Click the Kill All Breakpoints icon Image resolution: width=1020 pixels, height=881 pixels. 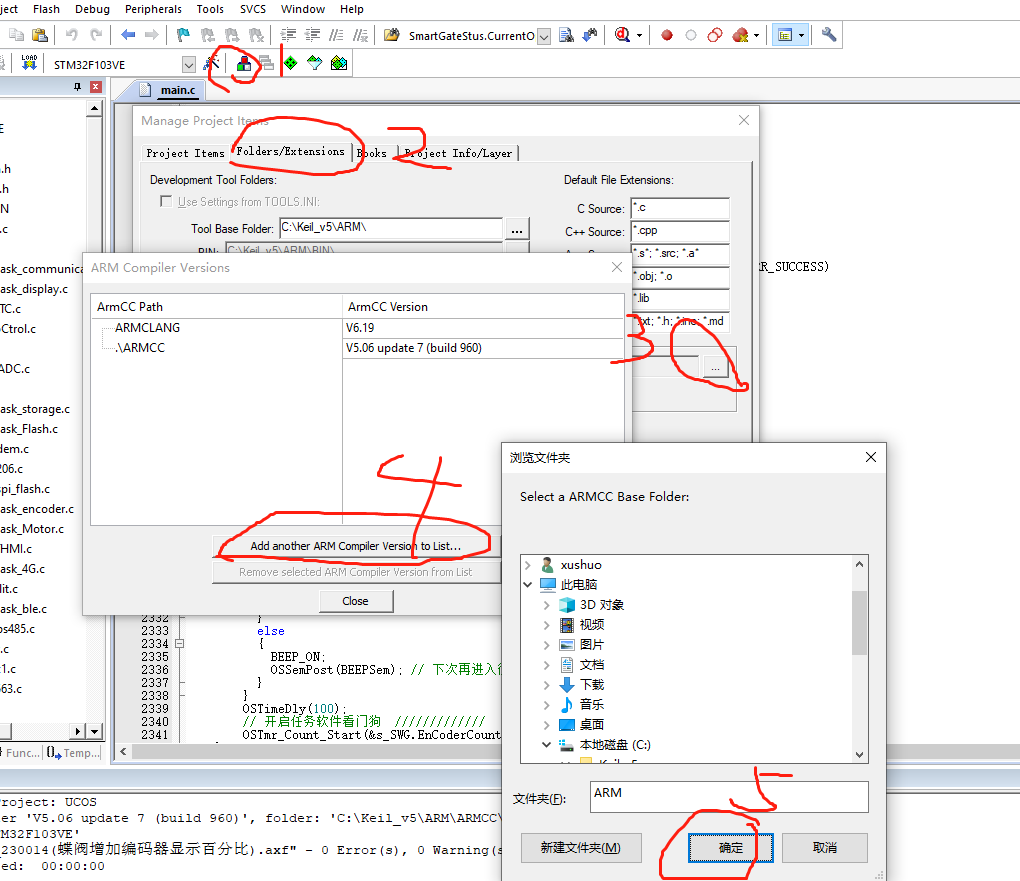coord(740,35)
